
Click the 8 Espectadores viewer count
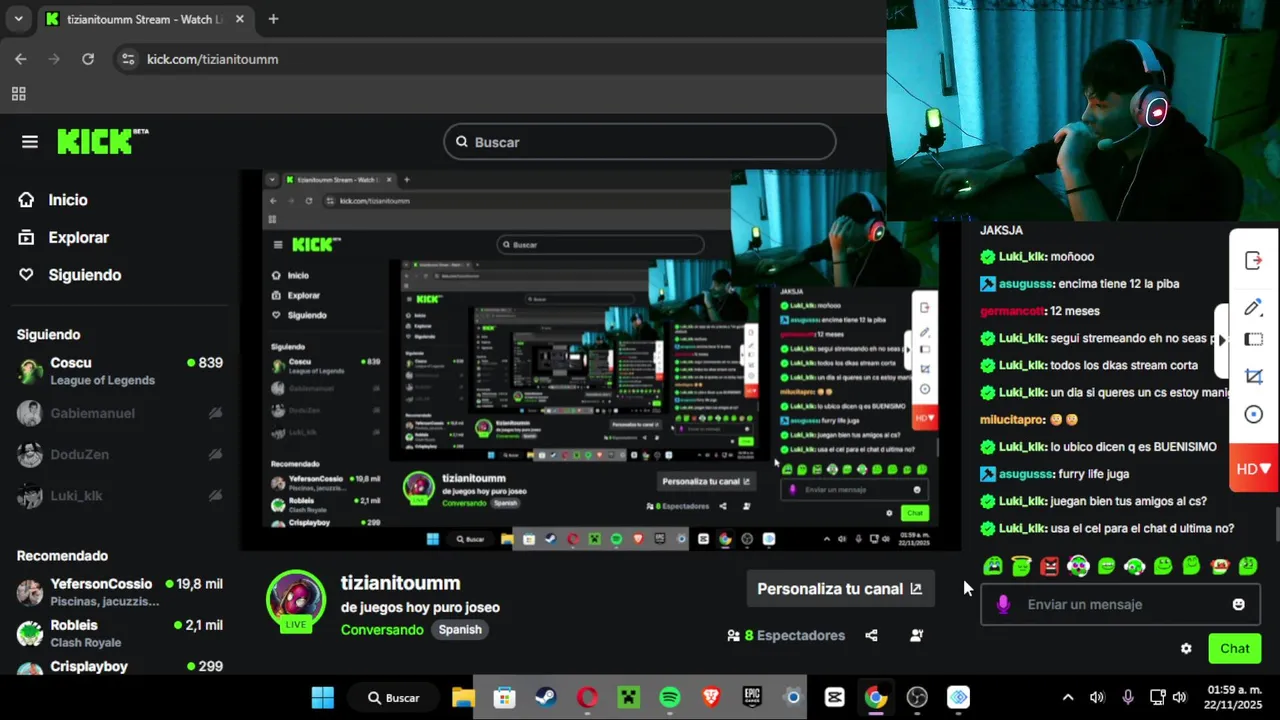click(786, 635)
